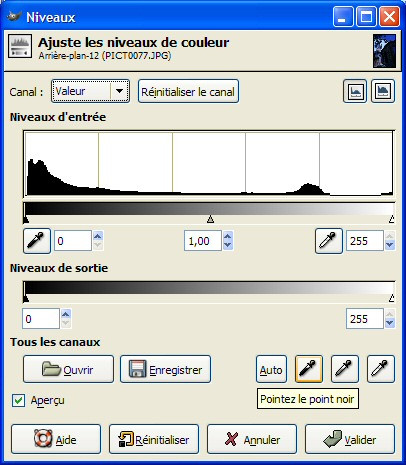Click the output levels 0 input field

click(x=41, y=319)
